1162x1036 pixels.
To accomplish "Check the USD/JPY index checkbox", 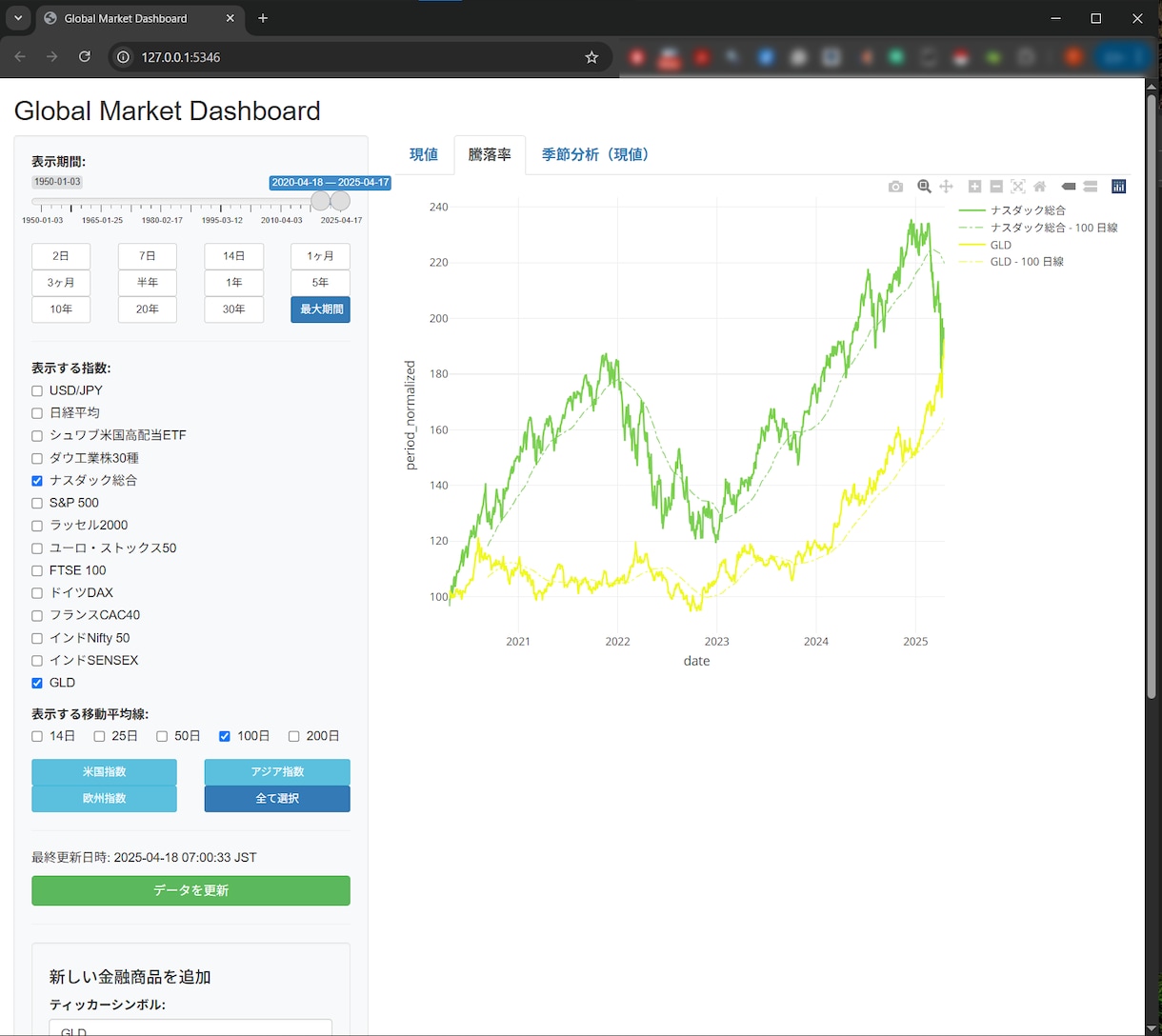I will 37,391.
